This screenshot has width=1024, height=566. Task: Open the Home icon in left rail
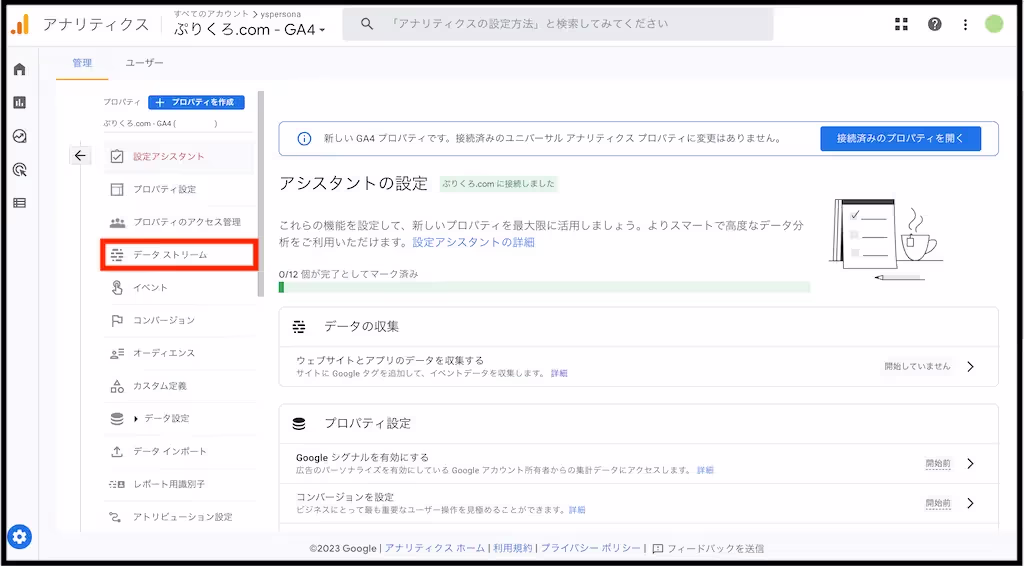[20, 69]
